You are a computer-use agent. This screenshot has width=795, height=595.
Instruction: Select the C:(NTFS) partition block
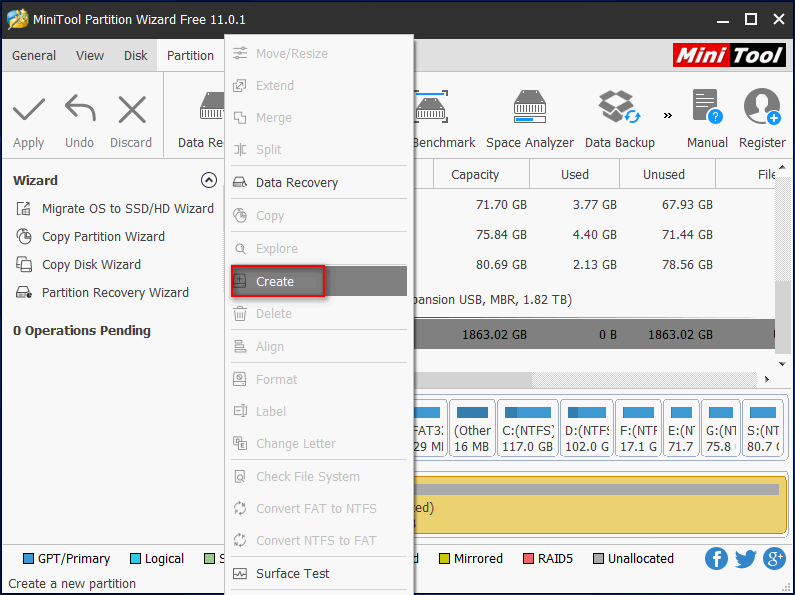[528, 428]
